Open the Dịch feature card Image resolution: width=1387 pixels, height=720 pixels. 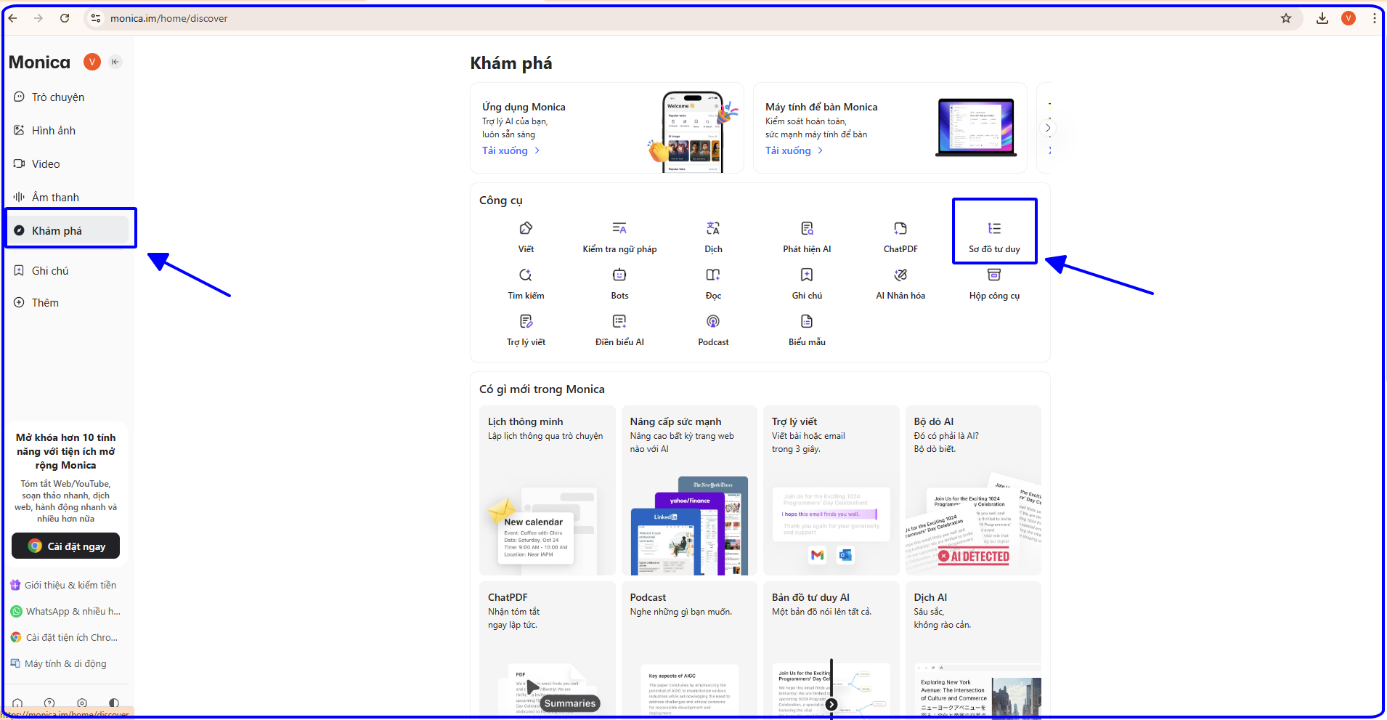(973, 649)
